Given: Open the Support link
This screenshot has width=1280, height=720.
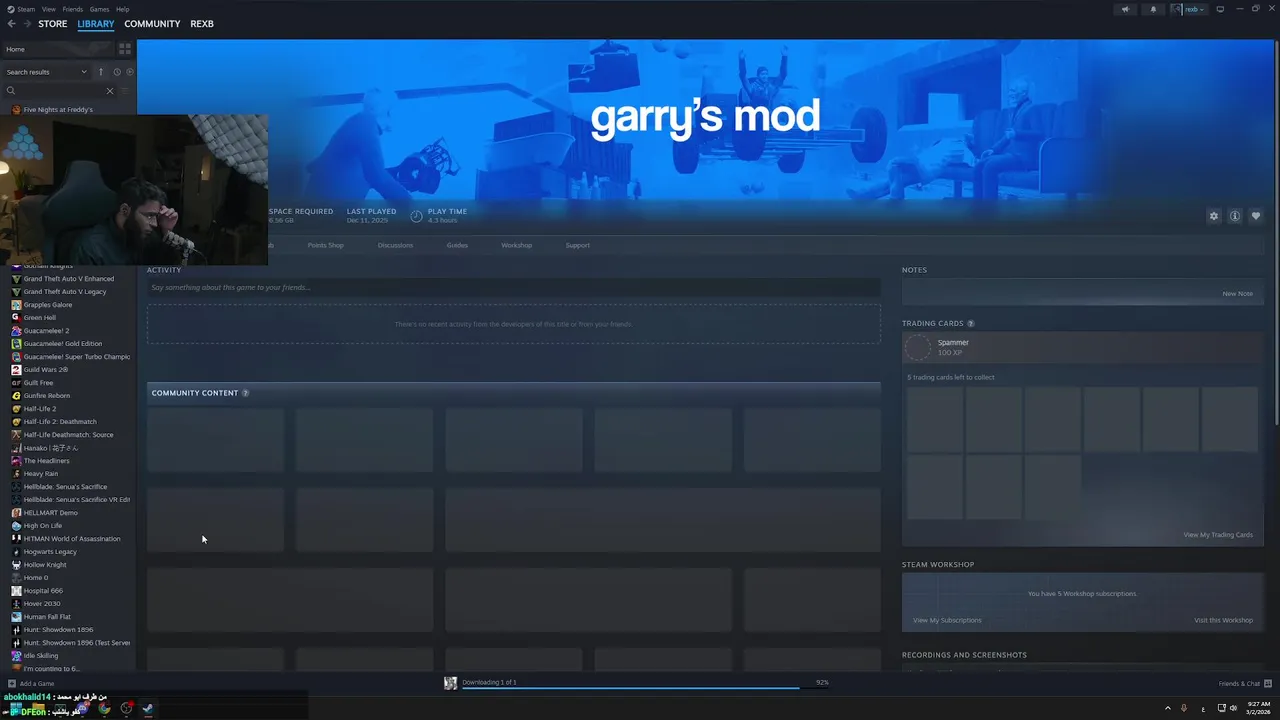Looking at the screenshot, I should 578,245.
